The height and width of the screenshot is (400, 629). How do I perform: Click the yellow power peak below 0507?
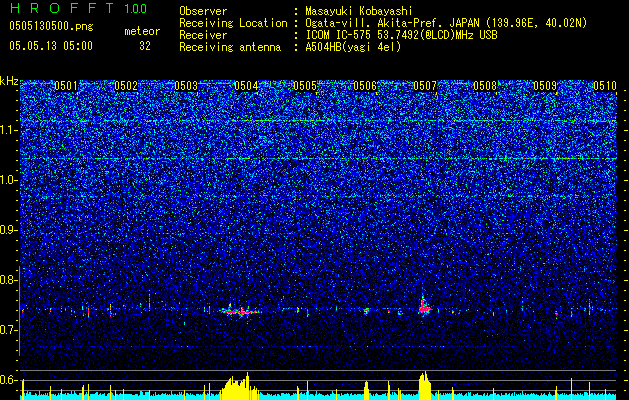(x=424, y=386)
